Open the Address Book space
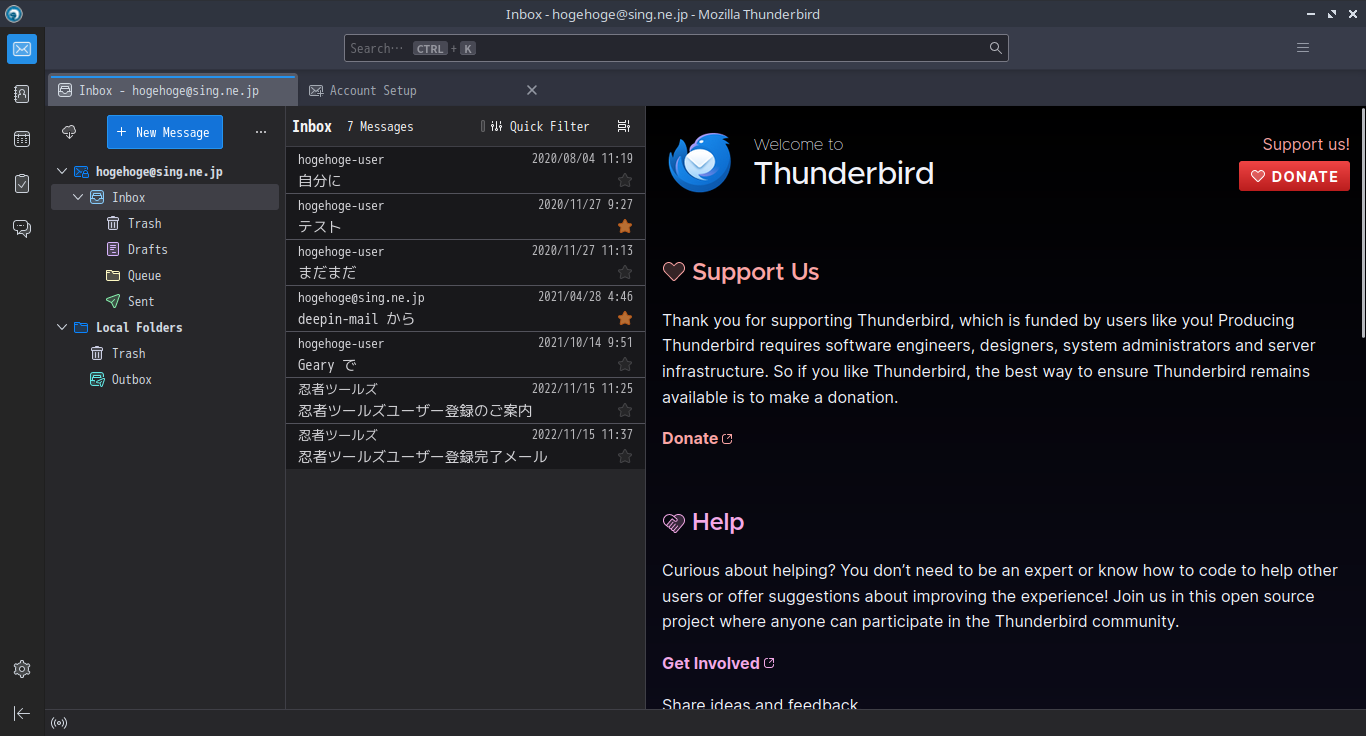This screenshot has width=1366, height=736. tap(22, 94)
